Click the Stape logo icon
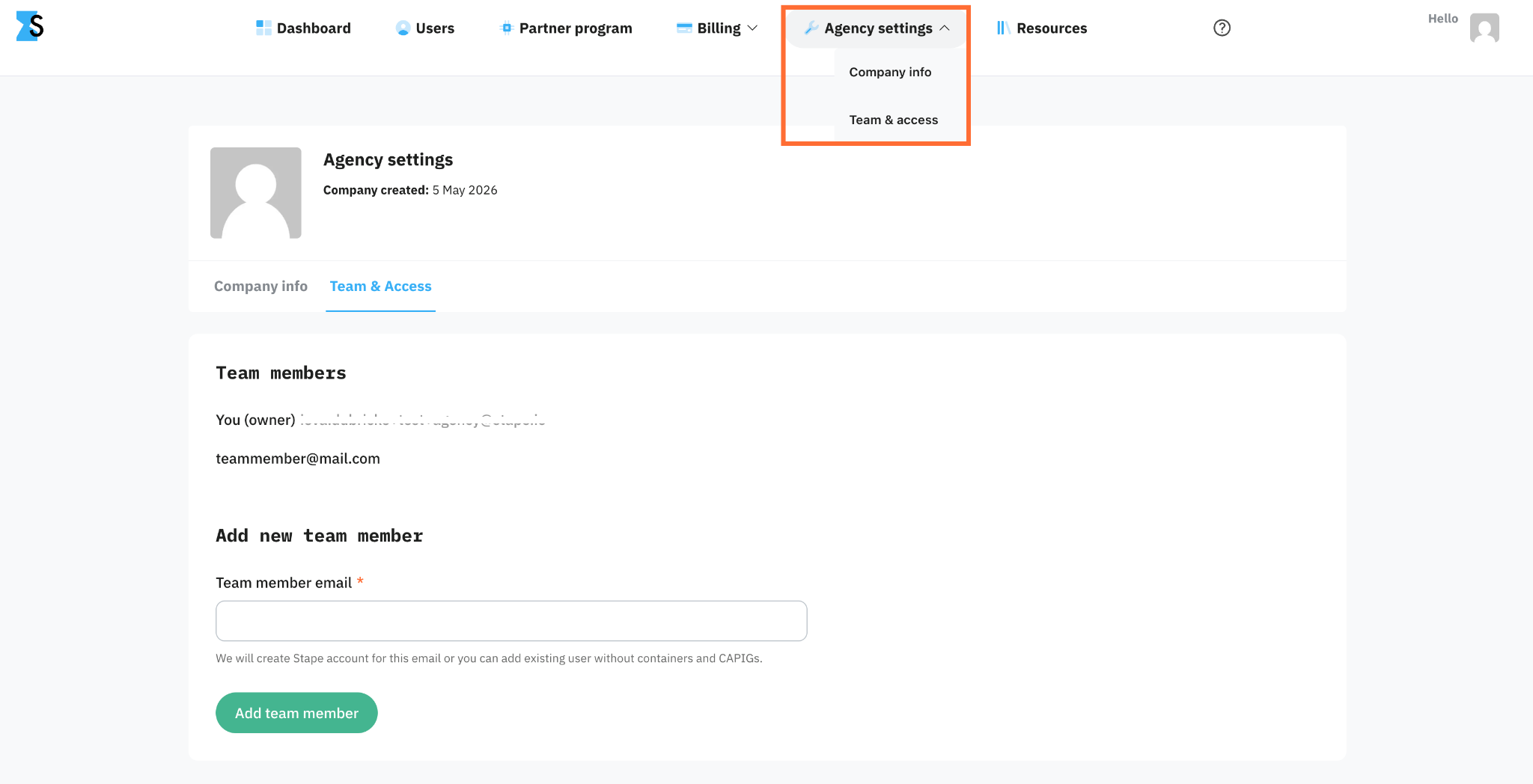The image size is (1533, 784). coord(30,26)
